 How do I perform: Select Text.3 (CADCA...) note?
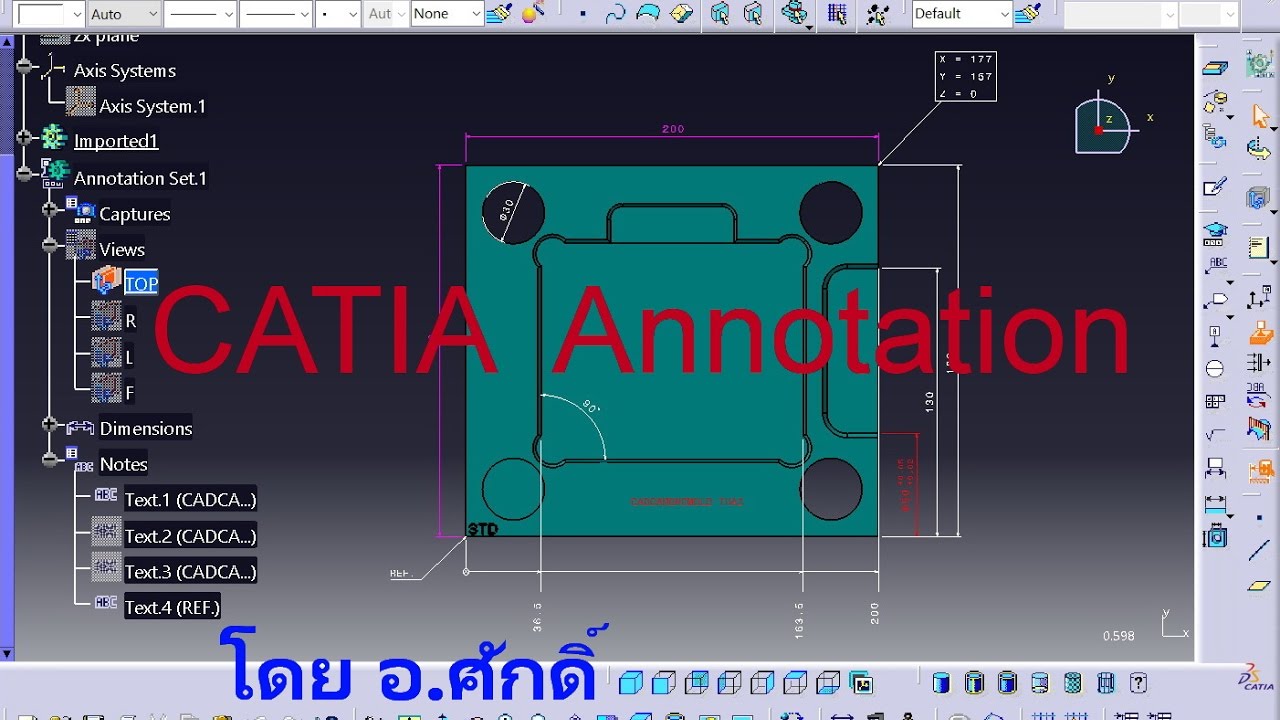[x=190, y=572]
